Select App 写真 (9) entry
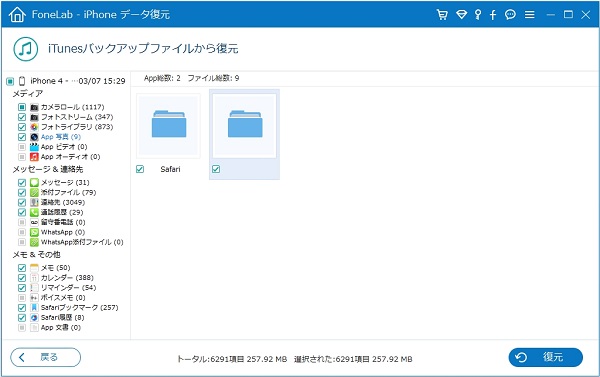This screenshot has width=600, height=377. tap(61, 137)
